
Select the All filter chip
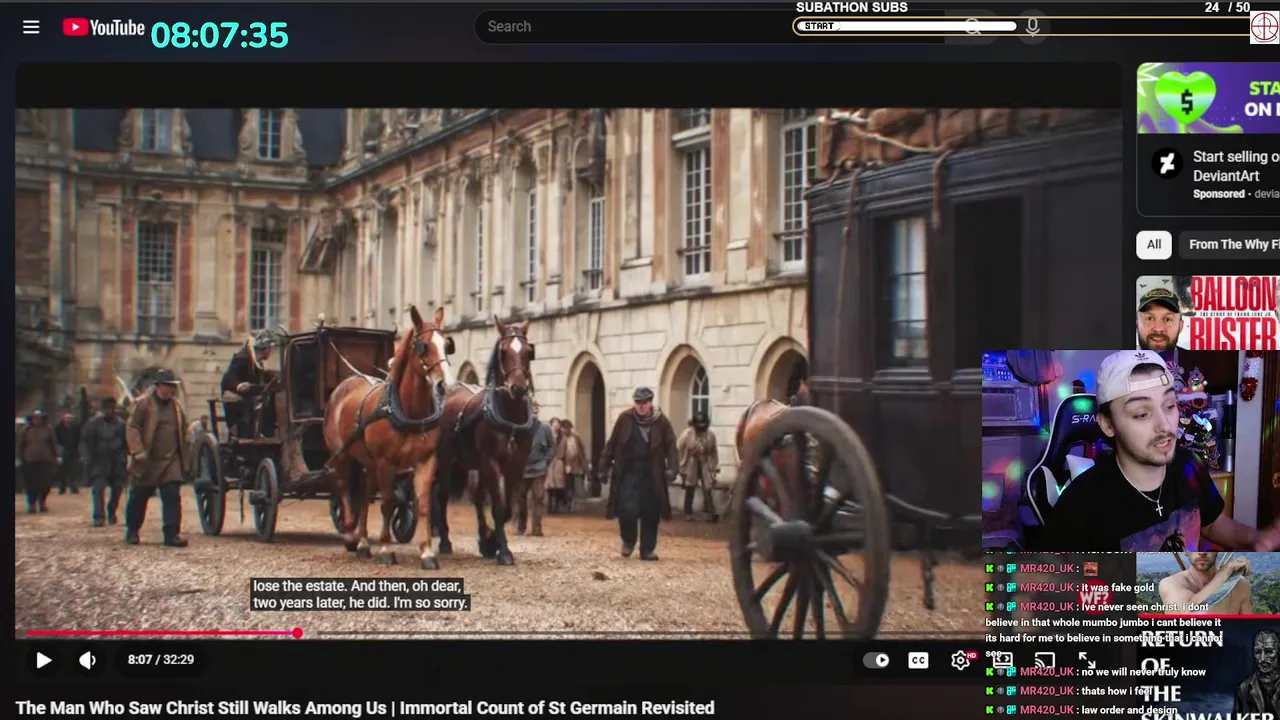pos(1154,244)
